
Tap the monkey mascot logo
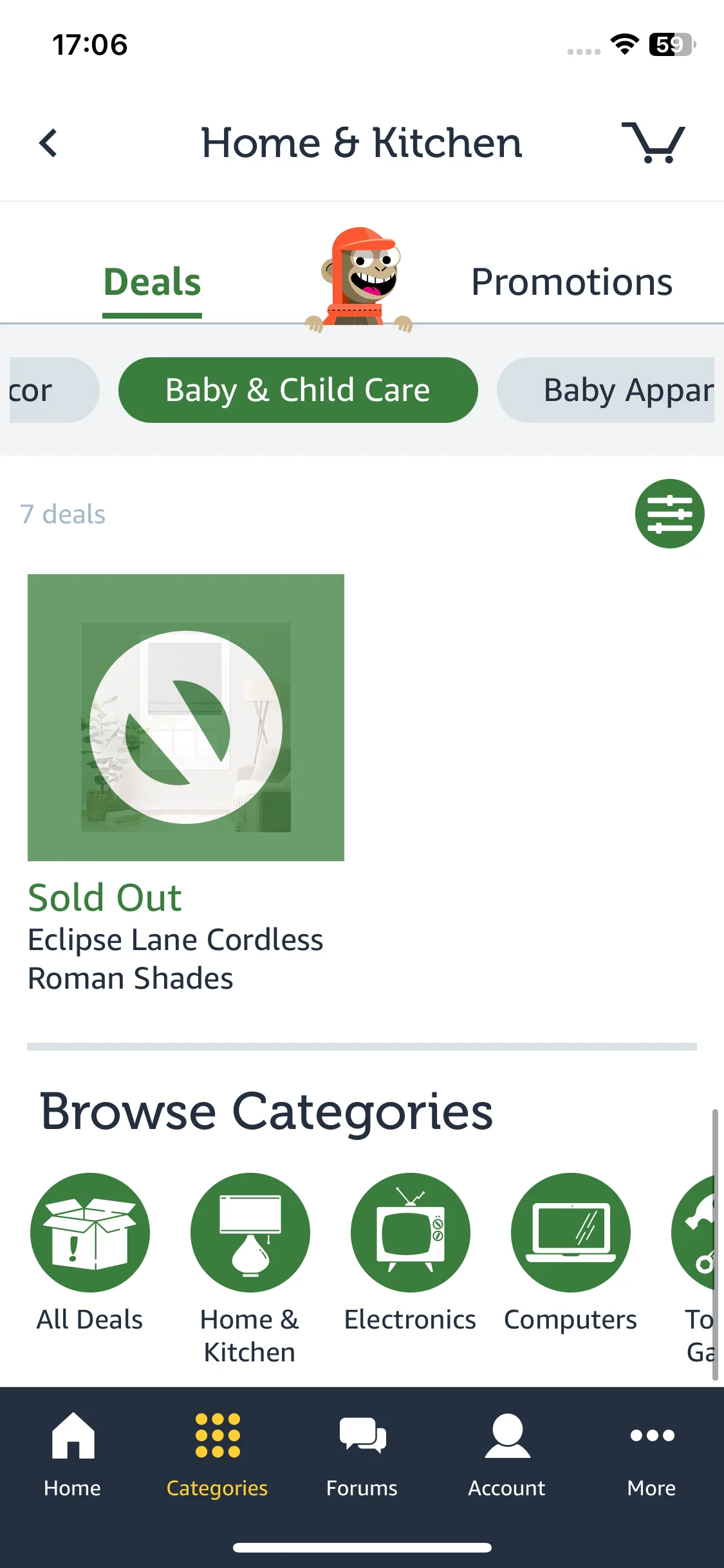click(x=359, y=279)
